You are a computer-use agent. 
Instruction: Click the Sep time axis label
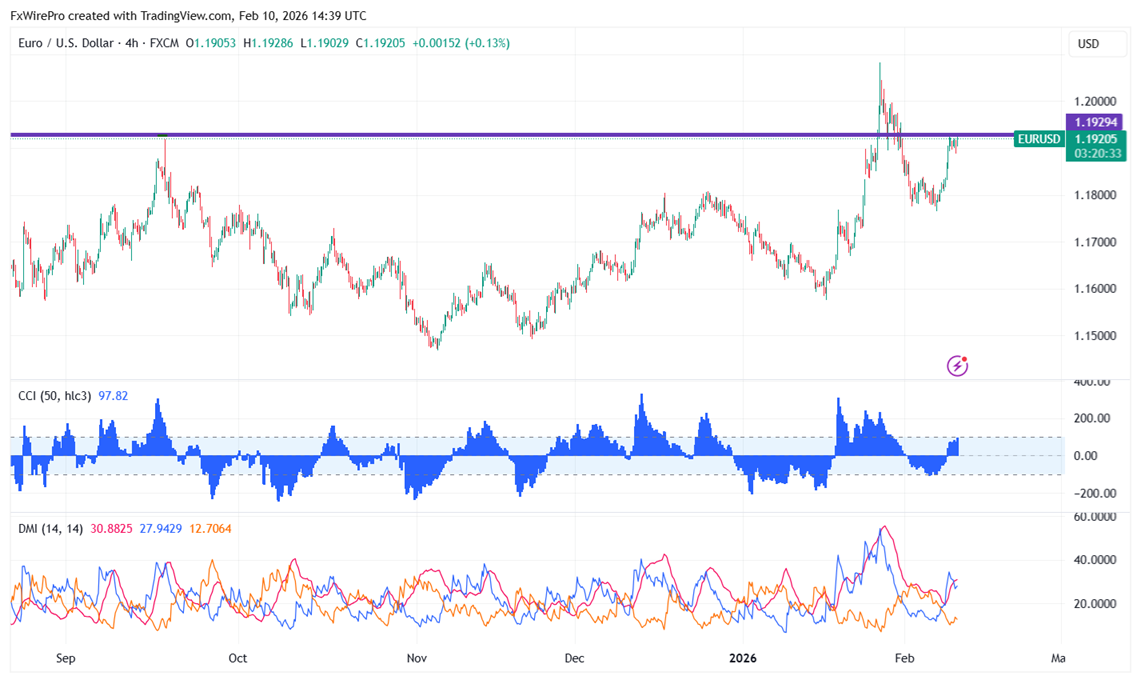click(x=65, y=658)
